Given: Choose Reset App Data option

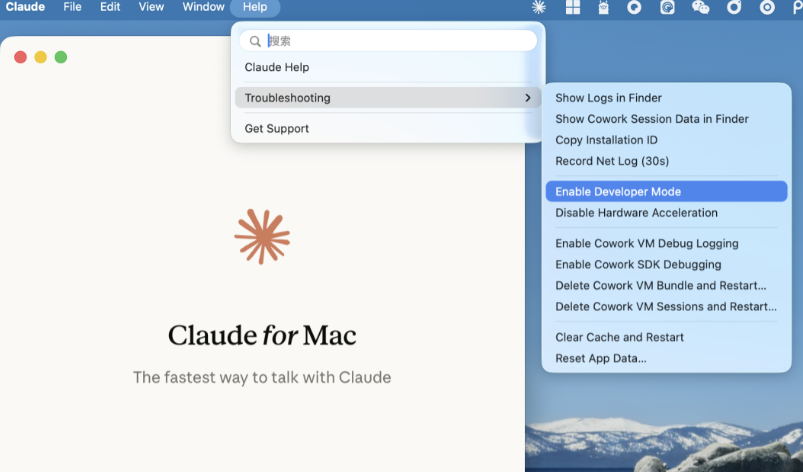Looking at the screenshot, I should coord(601,358).
